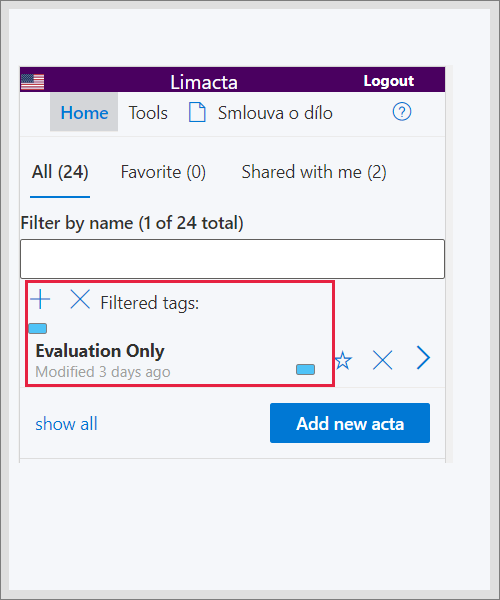Viewport: 500px width, 600px height.
Task: Select the Shared with me (2) tab
Action: pyautogui.click(x=314, y=172)
